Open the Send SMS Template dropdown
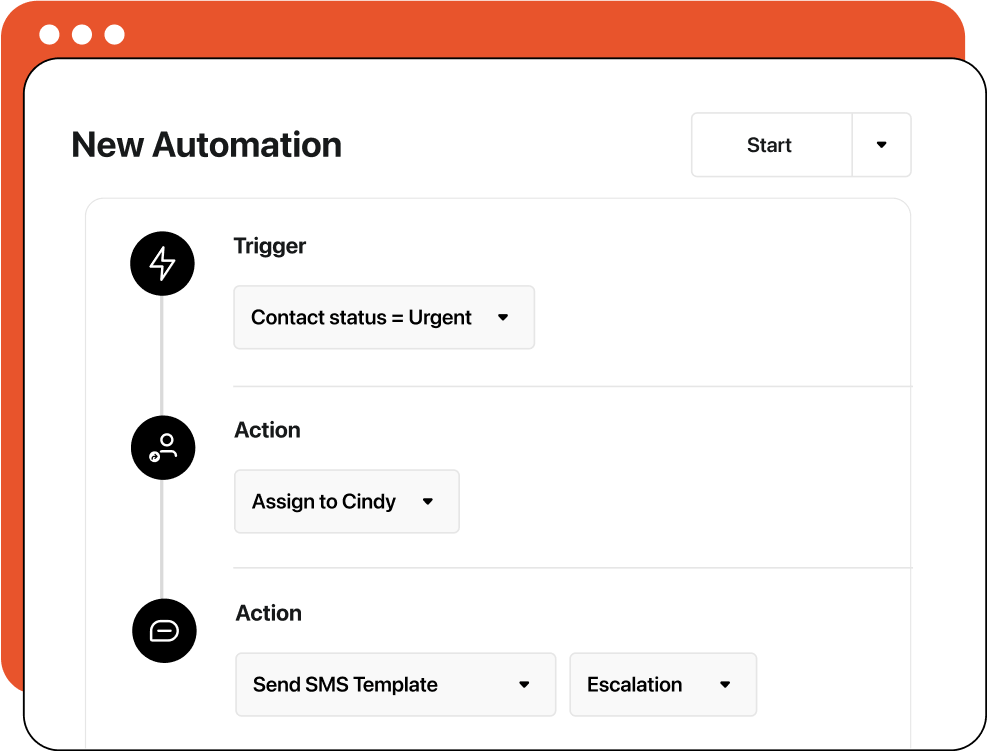 click(x=395, y=684)
